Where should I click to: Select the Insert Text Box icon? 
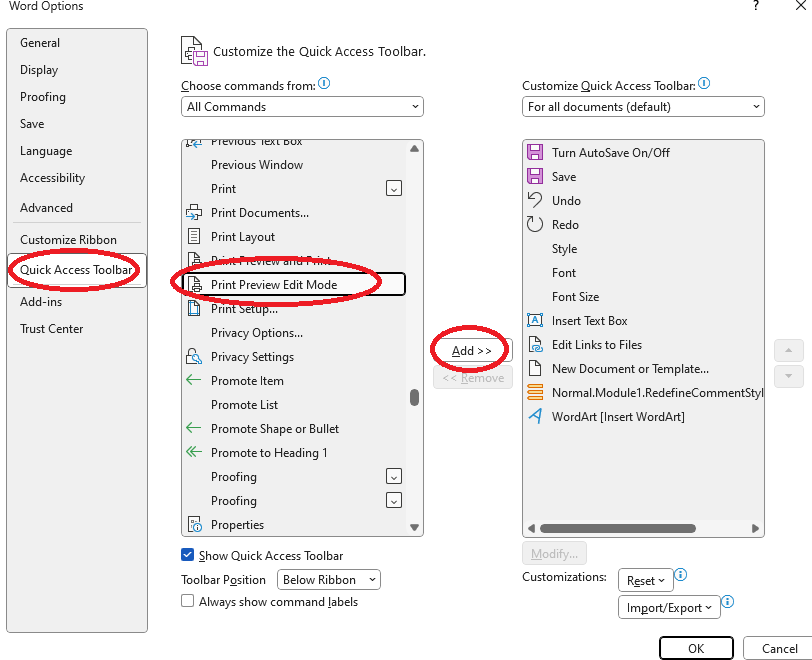tap(535, 320)
